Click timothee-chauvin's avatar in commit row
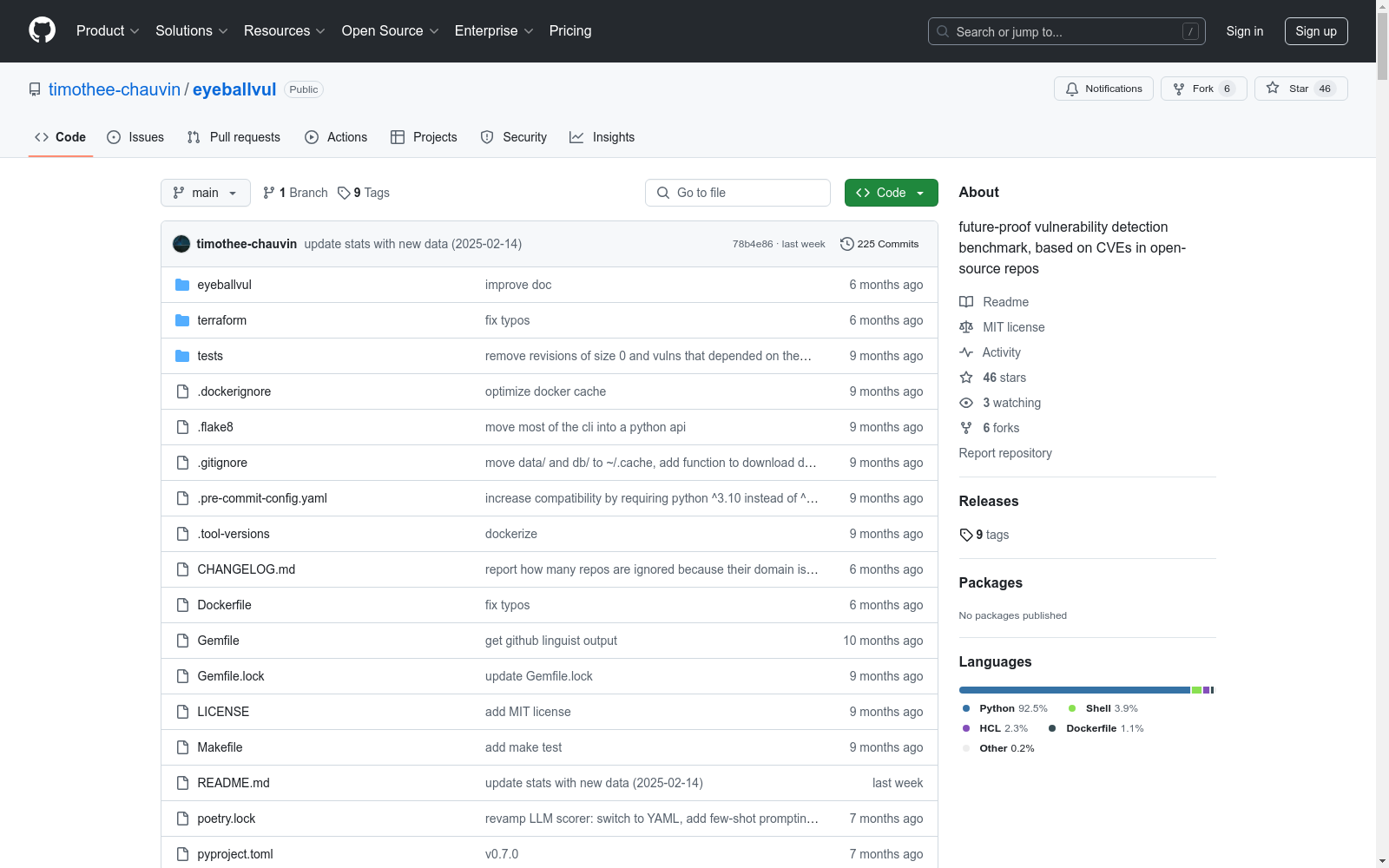Image resolution: width=1389 pixels, height=868 pixels. 181,244
